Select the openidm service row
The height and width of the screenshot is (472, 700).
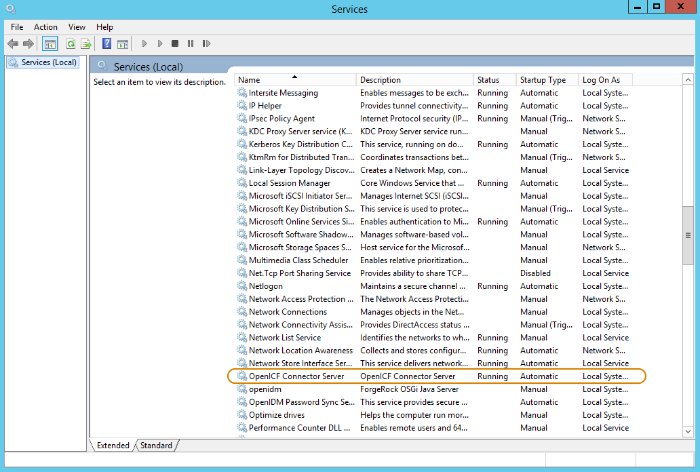coord(433,389)
